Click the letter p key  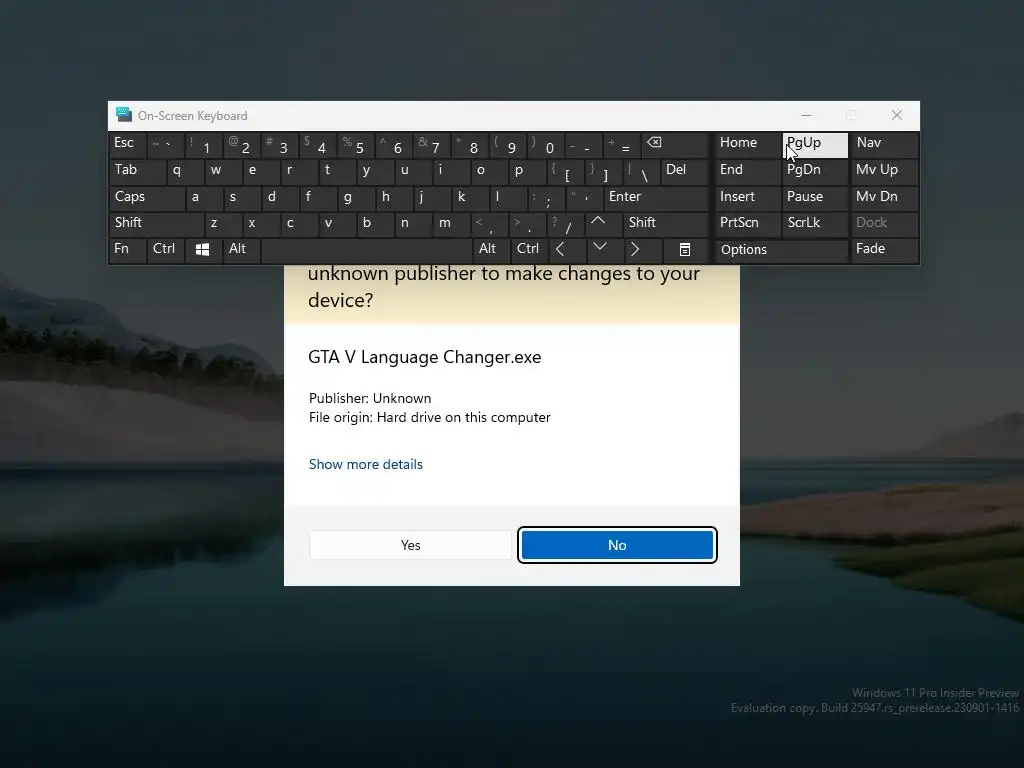coord(527,170)
